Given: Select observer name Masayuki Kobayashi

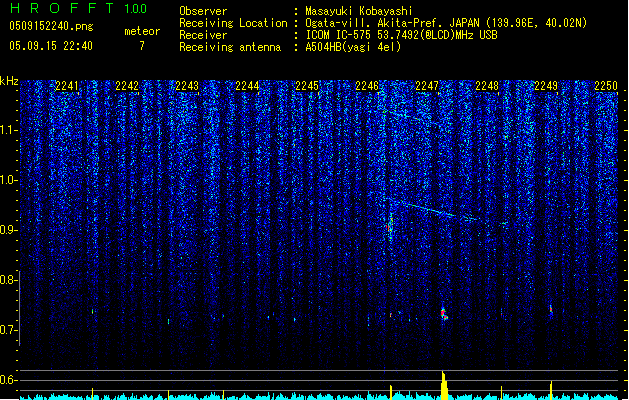Looking at the screenshot, I should [x=359, y=11].
